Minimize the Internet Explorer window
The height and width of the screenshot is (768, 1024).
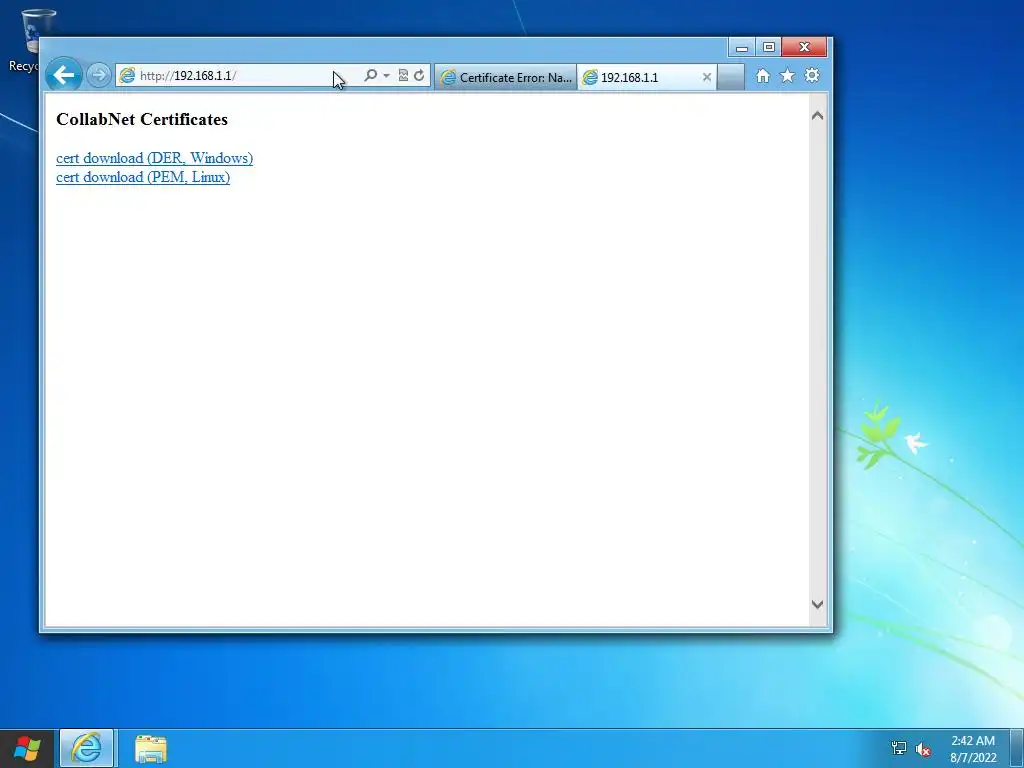(741, 47)
